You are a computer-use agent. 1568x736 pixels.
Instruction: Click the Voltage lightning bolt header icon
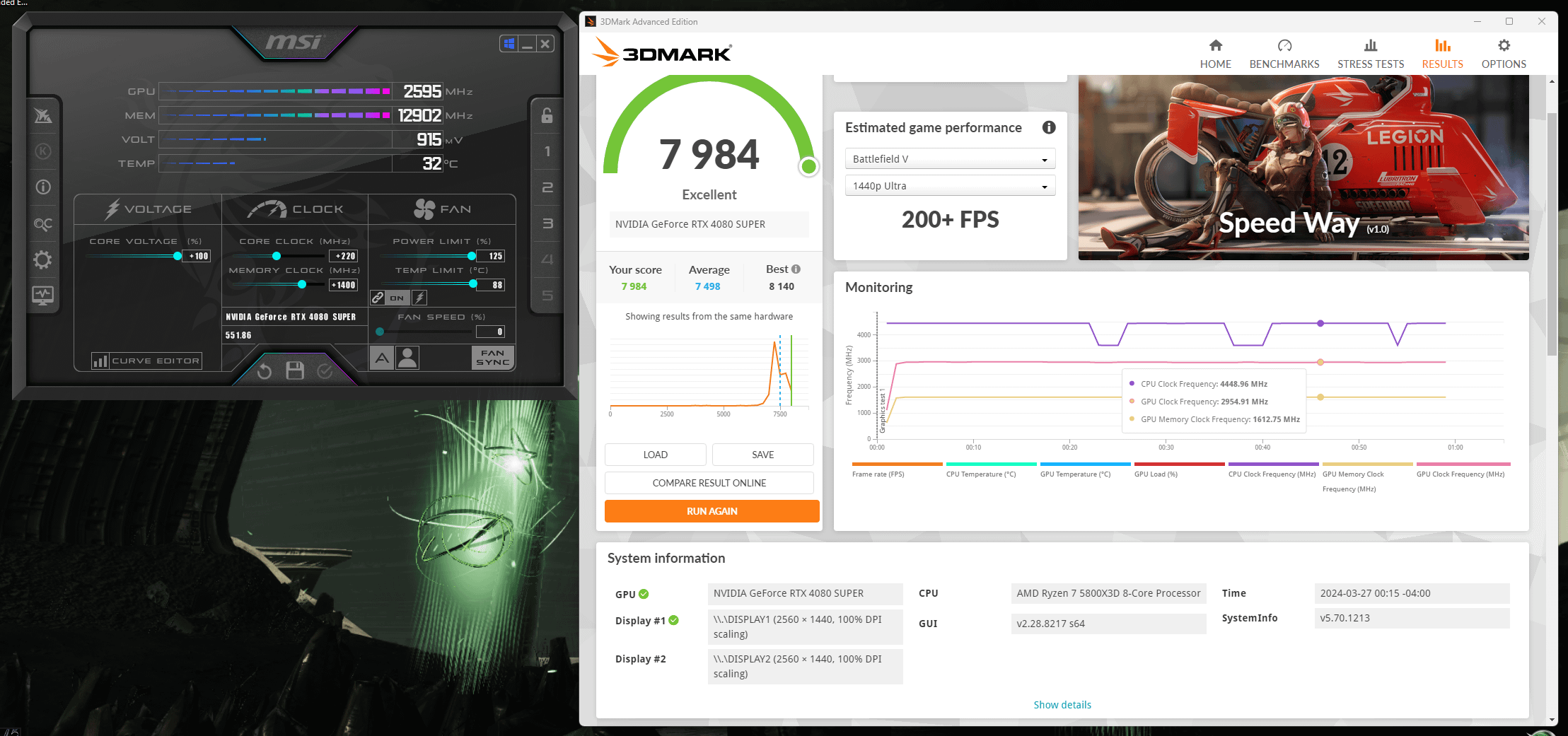[112, 209]
